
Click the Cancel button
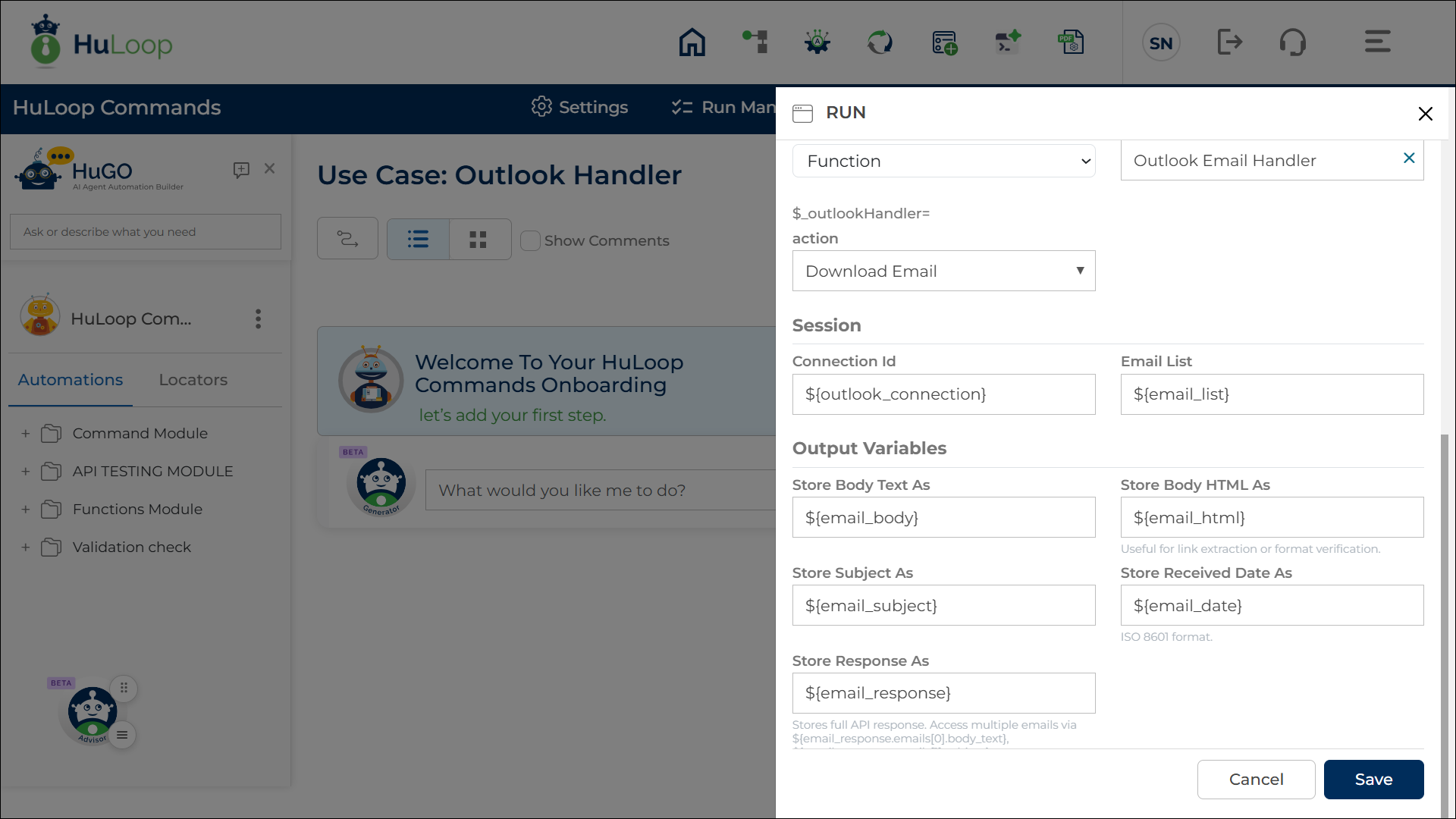(x=1256, y=780)
